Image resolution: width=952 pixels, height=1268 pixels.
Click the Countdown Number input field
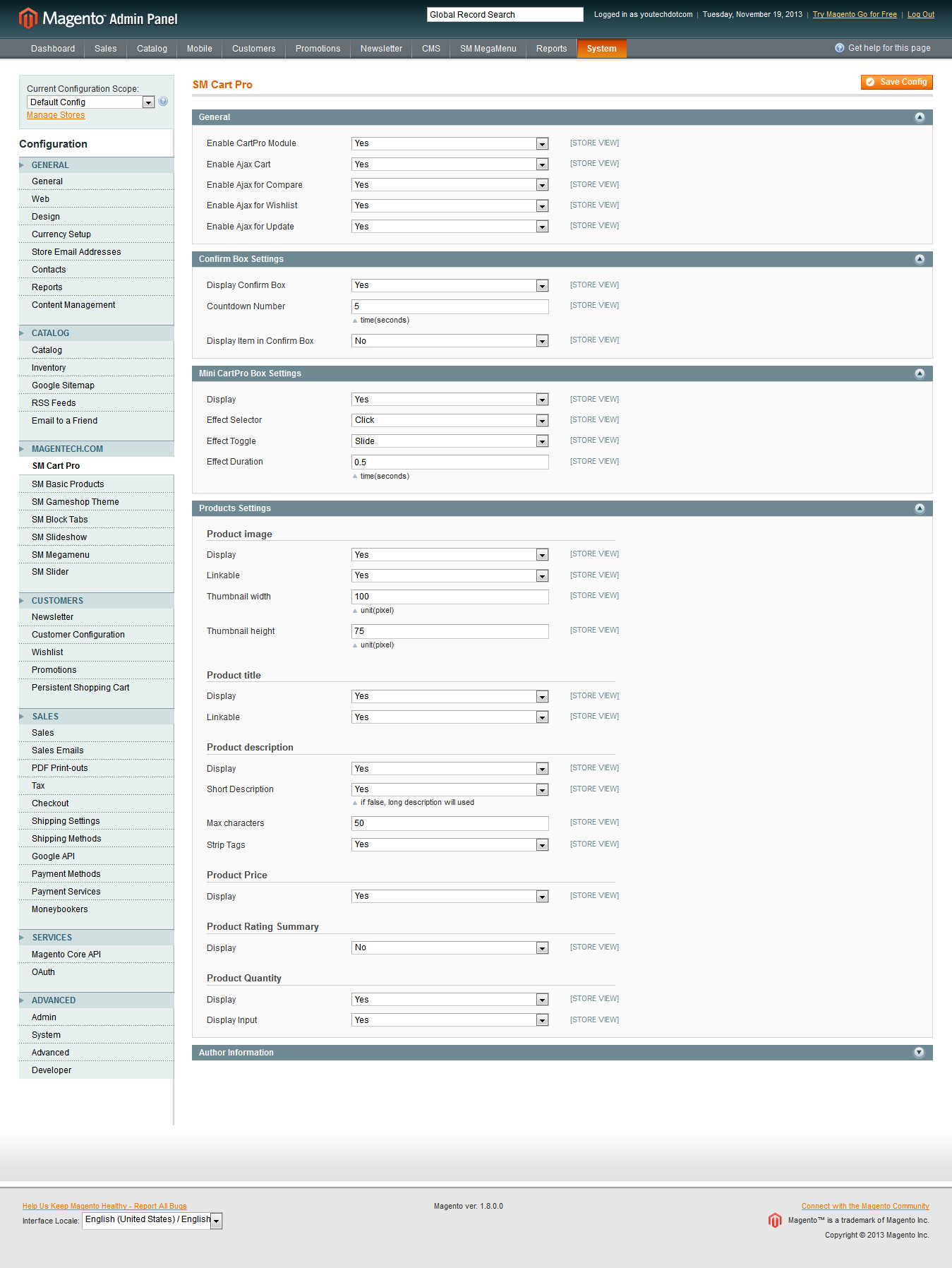450,306
